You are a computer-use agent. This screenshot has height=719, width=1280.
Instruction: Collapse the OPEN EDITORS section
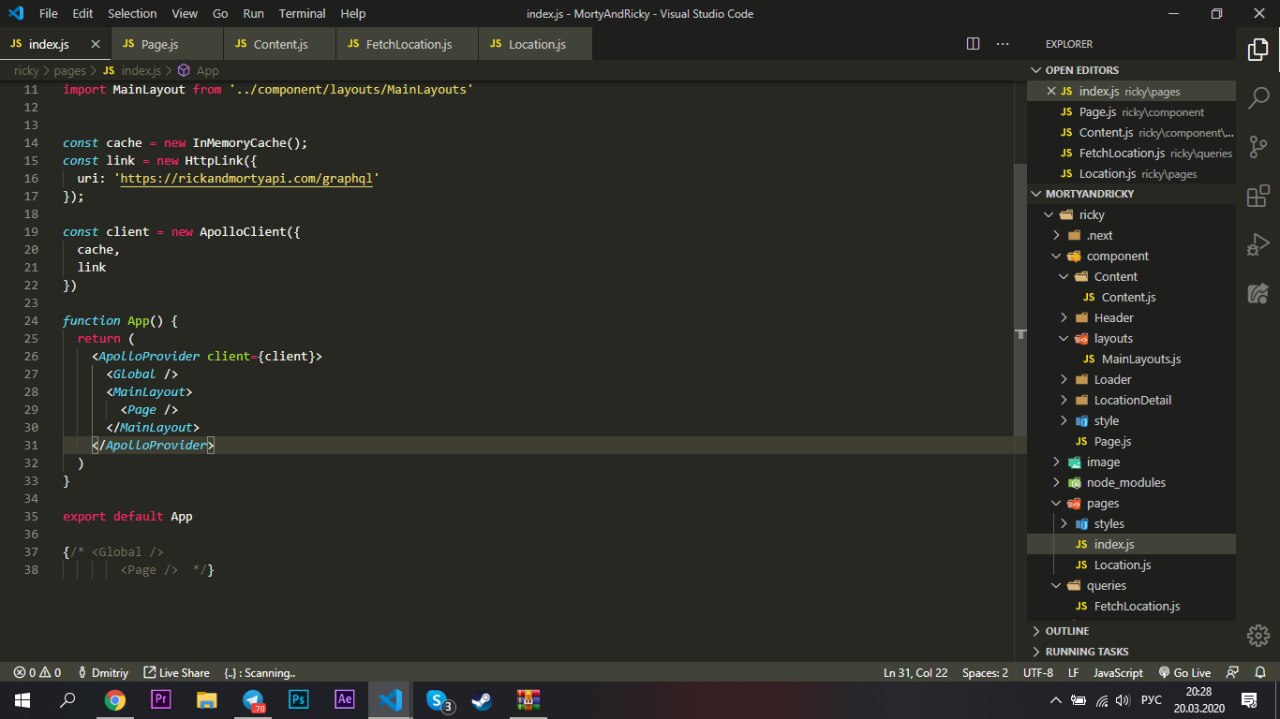point(1131,70)
